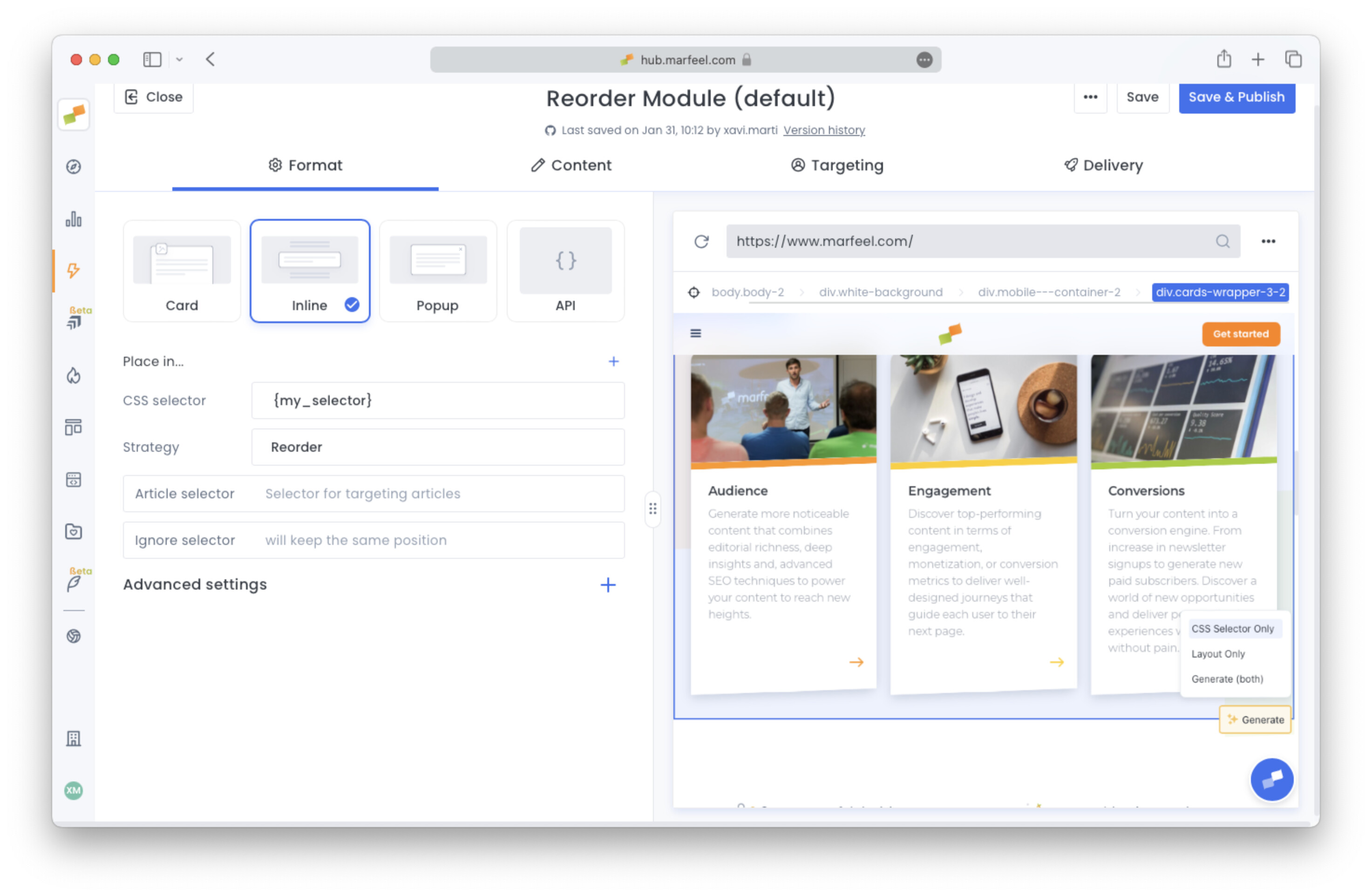Click the Save & Publish button
1372x896 pixels.
(1236, 97)
